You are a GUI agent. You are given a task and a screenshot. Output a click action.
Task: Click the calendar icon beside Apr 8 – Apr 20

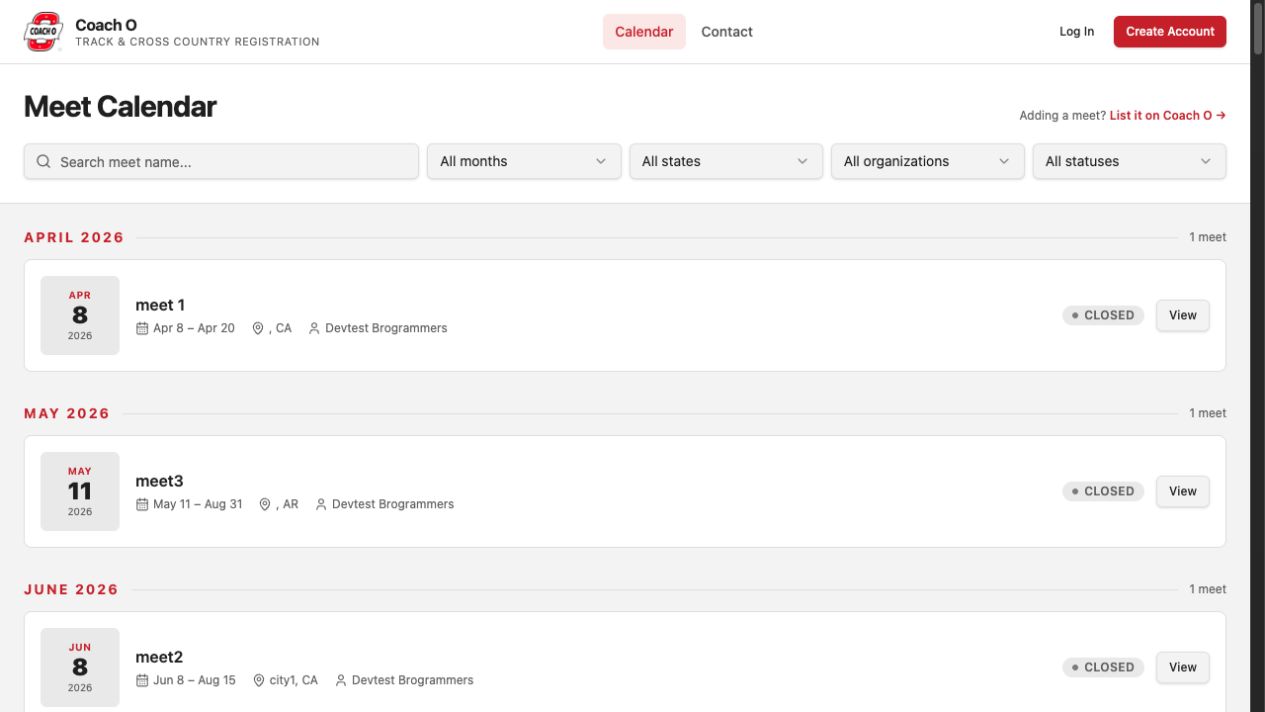(x=142, y=328)
